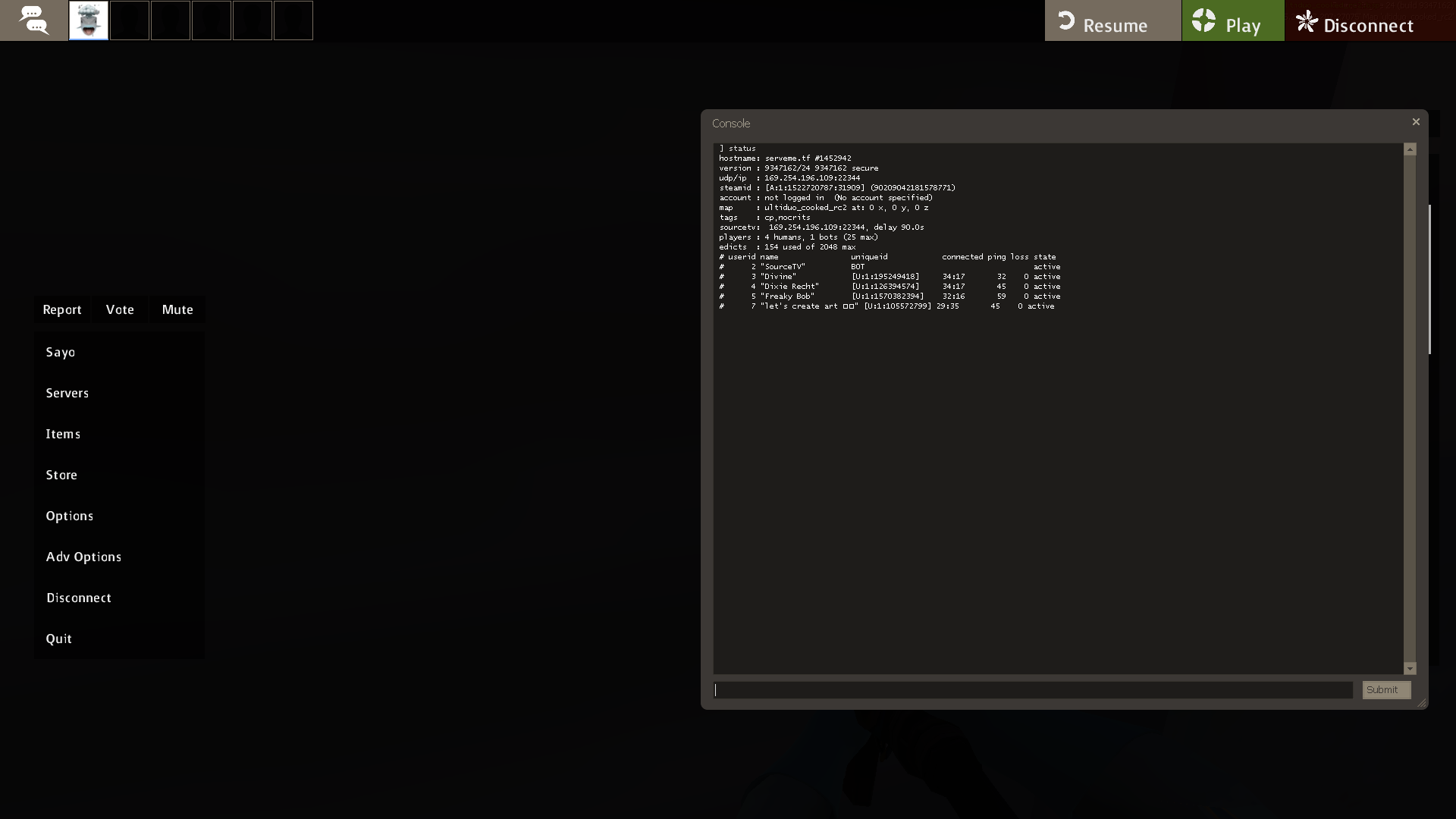Viewport: 1456px width, 819px height.
Task: Open Items from the main menu
Action: click(x=63, y=434)
